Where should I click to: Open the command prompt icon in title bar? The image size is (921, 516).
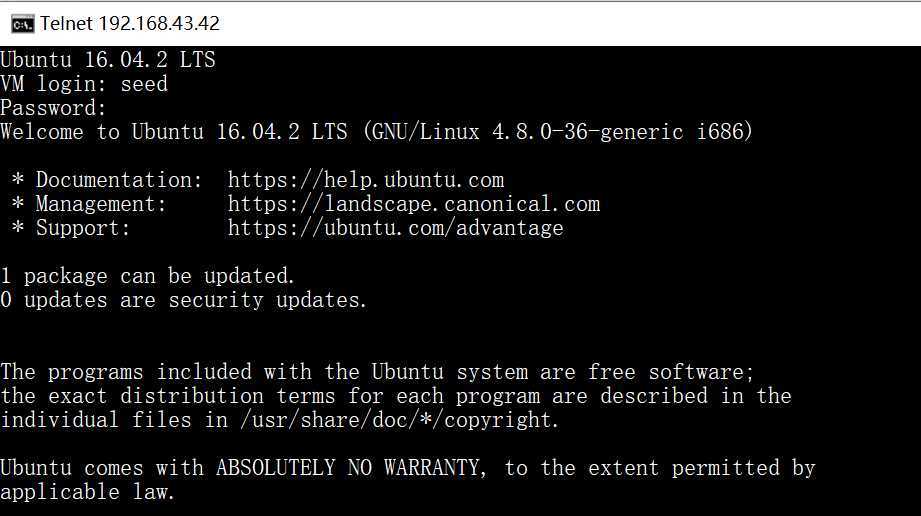[x=22, y=24]
